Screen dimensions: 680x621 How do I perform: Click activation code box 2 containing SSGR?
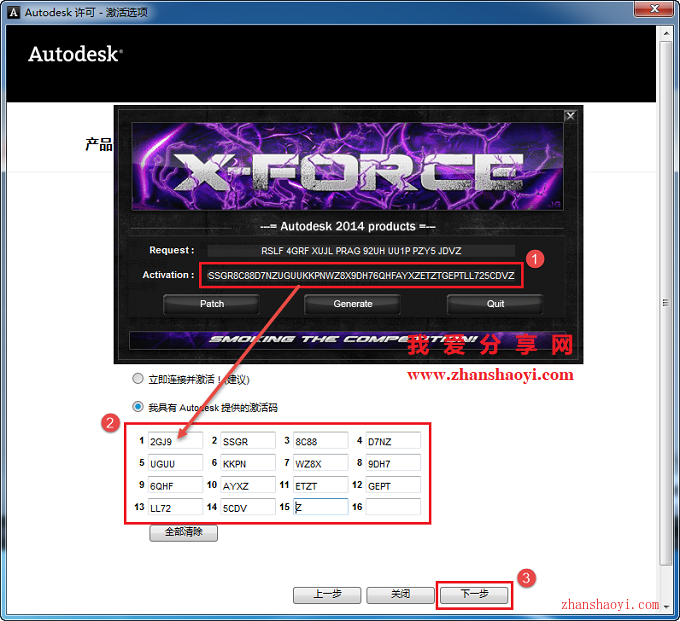[x=248, y=441]
